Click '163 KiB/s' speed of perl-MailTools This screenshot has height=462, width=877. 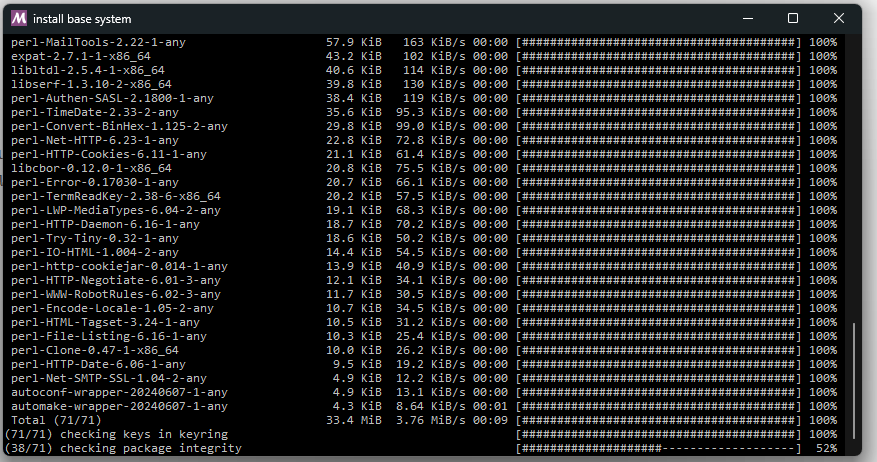pos(434,43)
